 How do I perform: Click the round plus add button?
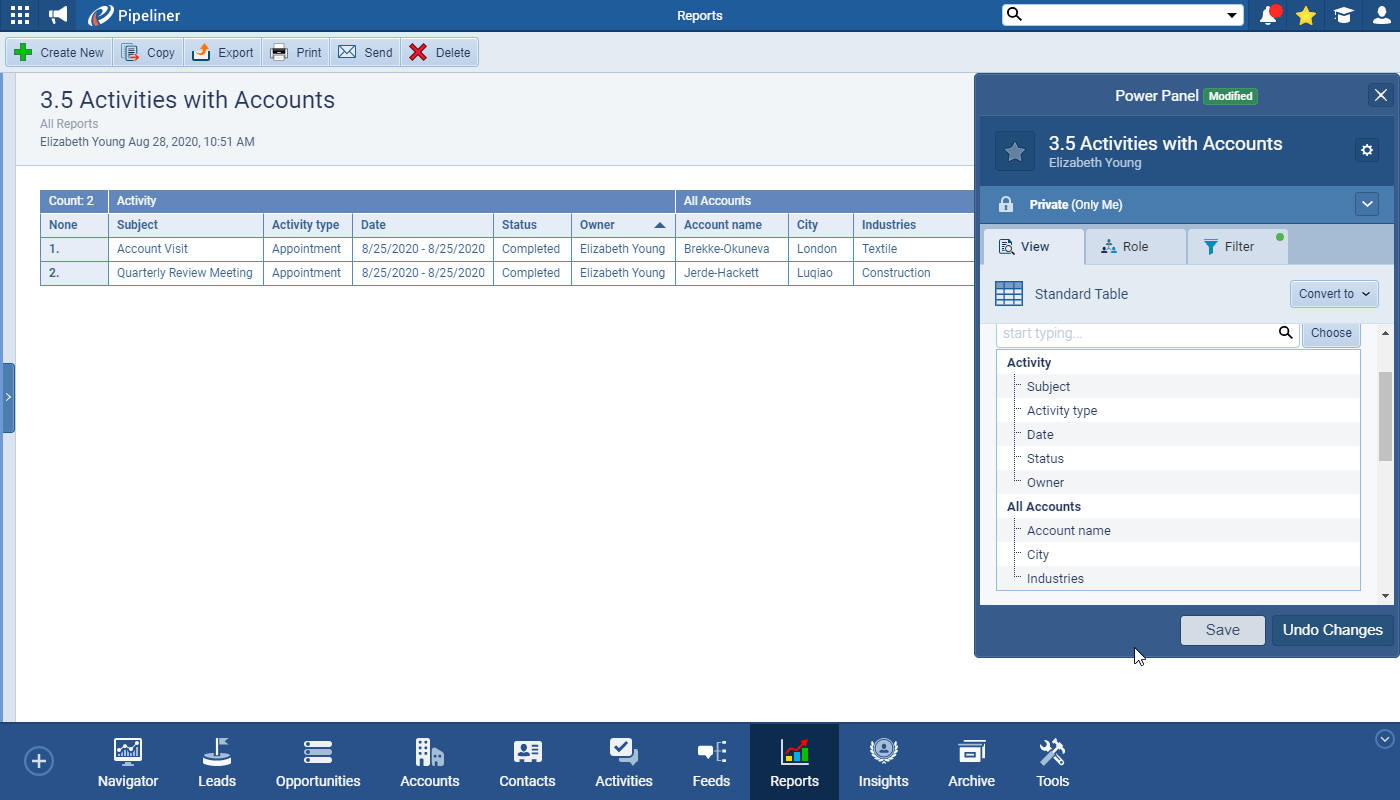pos(39,761)
